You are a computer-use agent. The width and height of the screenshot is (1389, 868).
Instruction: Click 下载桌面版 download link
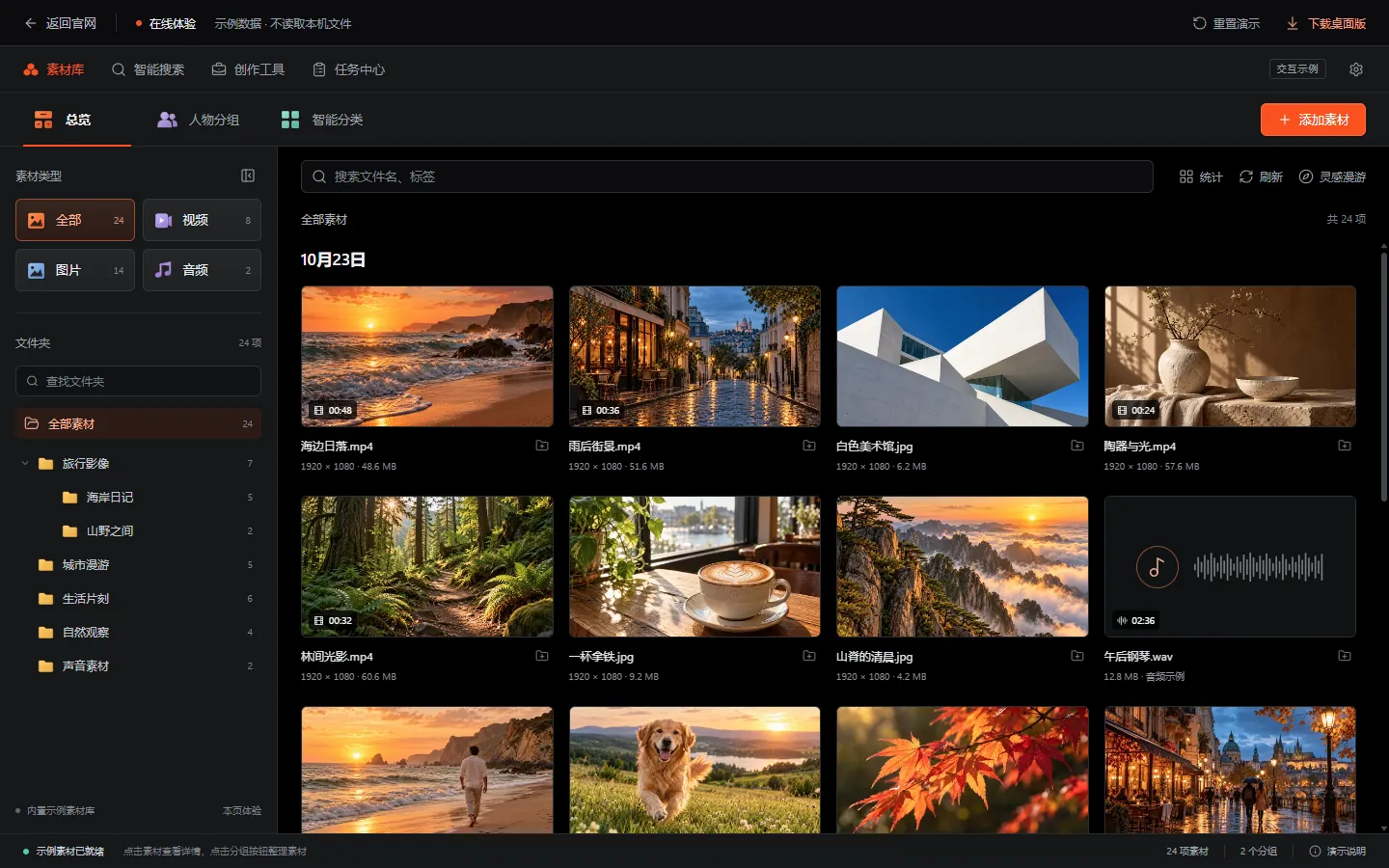click(1326, 23)
